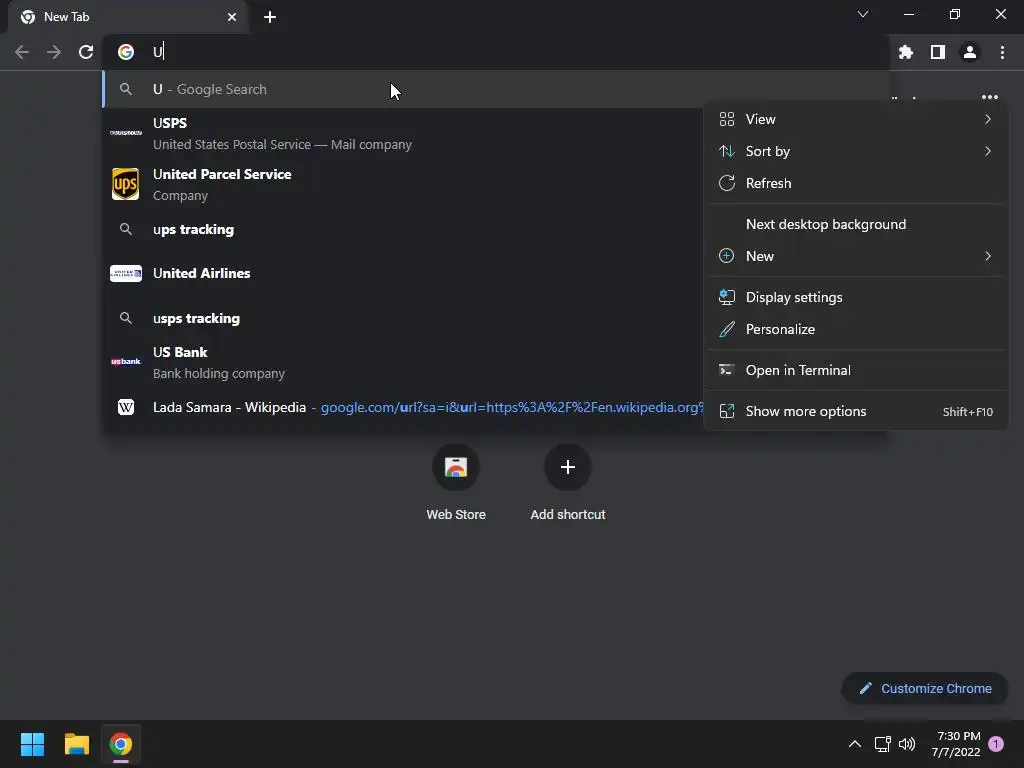
Task: Open the Chrome profile avatar
Action: (970, 52)
